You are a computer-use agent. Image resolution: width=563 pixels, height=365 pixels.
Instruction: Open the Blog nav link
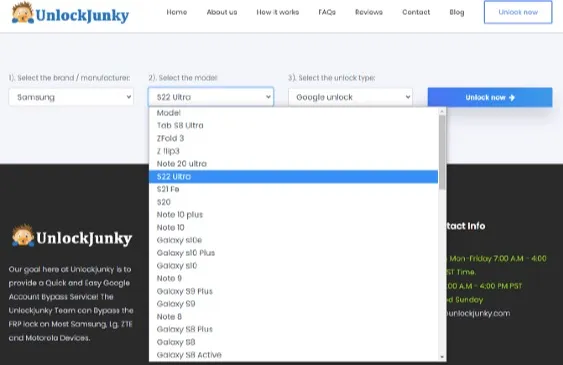pos(457,12)
